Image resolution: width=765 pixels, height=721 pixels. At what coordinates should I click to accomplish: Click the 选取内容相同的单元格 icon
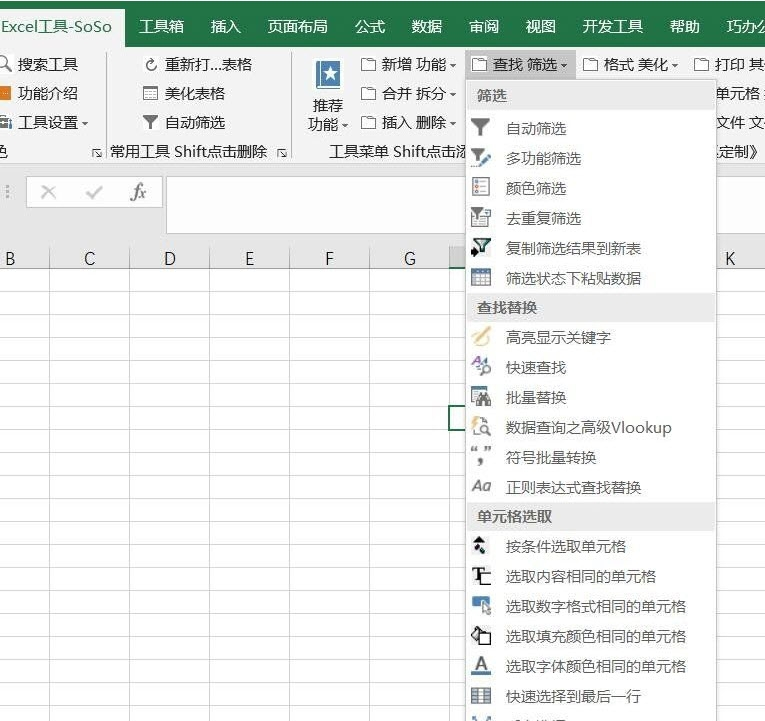tap(481, 576)
